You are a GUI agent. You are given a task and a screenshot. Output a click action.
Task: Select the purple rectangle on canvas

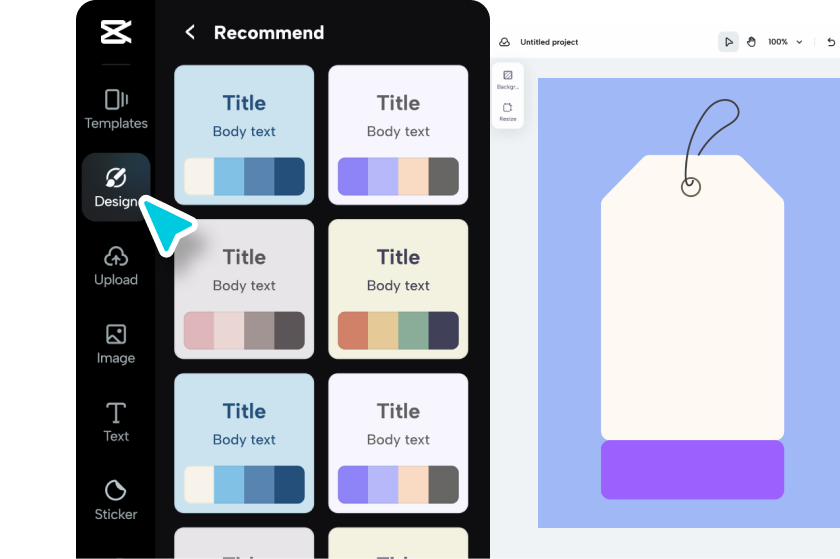click(692, 469)
